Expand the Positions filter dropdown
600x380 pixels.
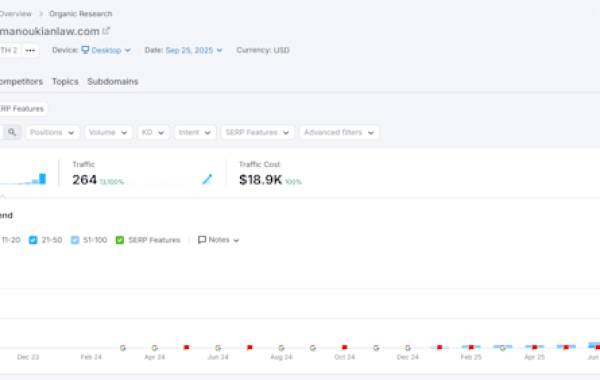[52, 132]
